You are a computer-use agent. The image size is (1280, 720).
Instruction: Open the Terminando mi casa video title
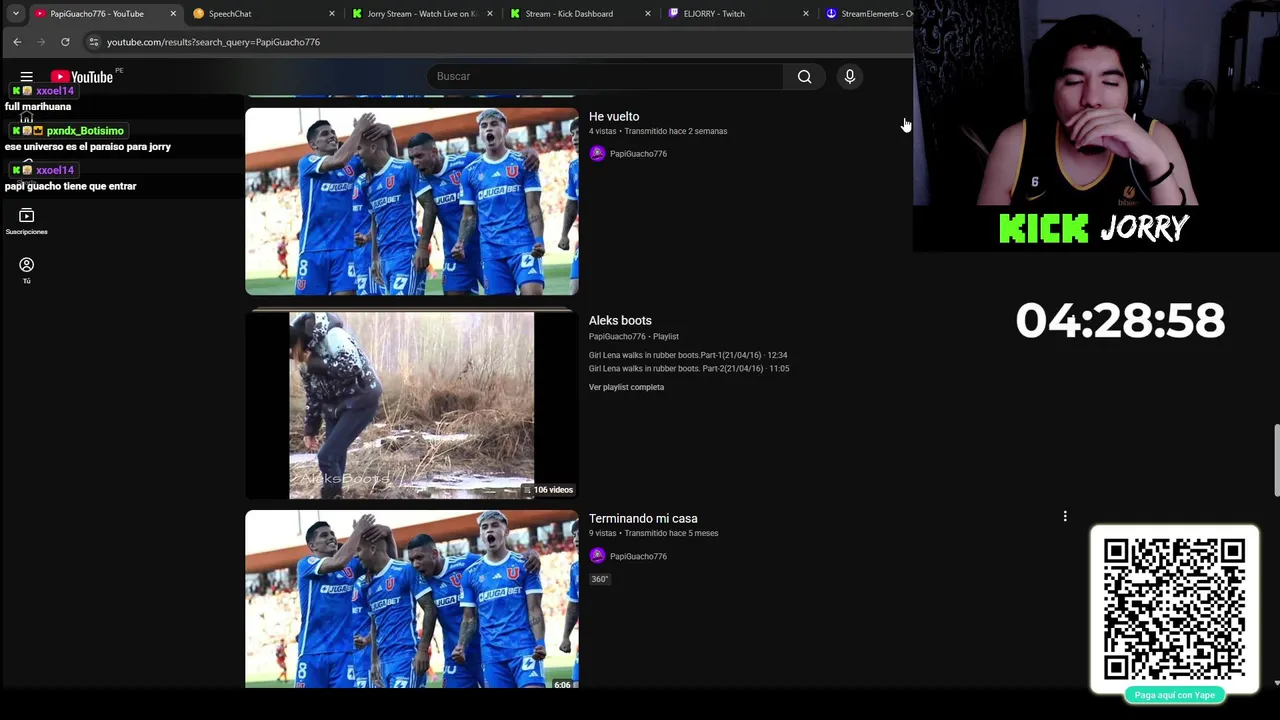point(643,519)
